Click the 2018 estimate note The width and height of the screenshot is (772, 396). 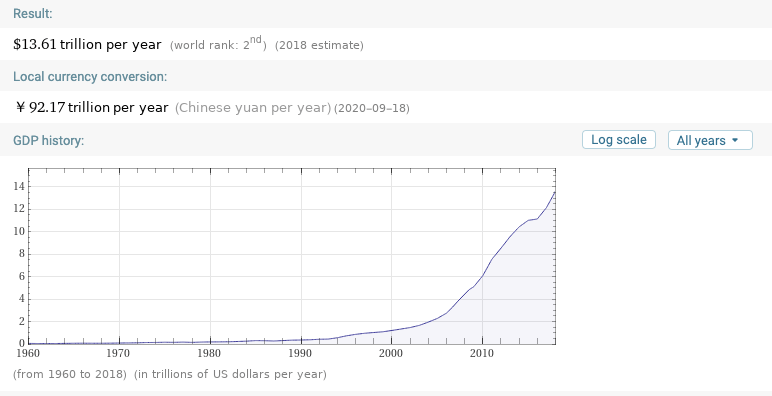coord(319,45)
